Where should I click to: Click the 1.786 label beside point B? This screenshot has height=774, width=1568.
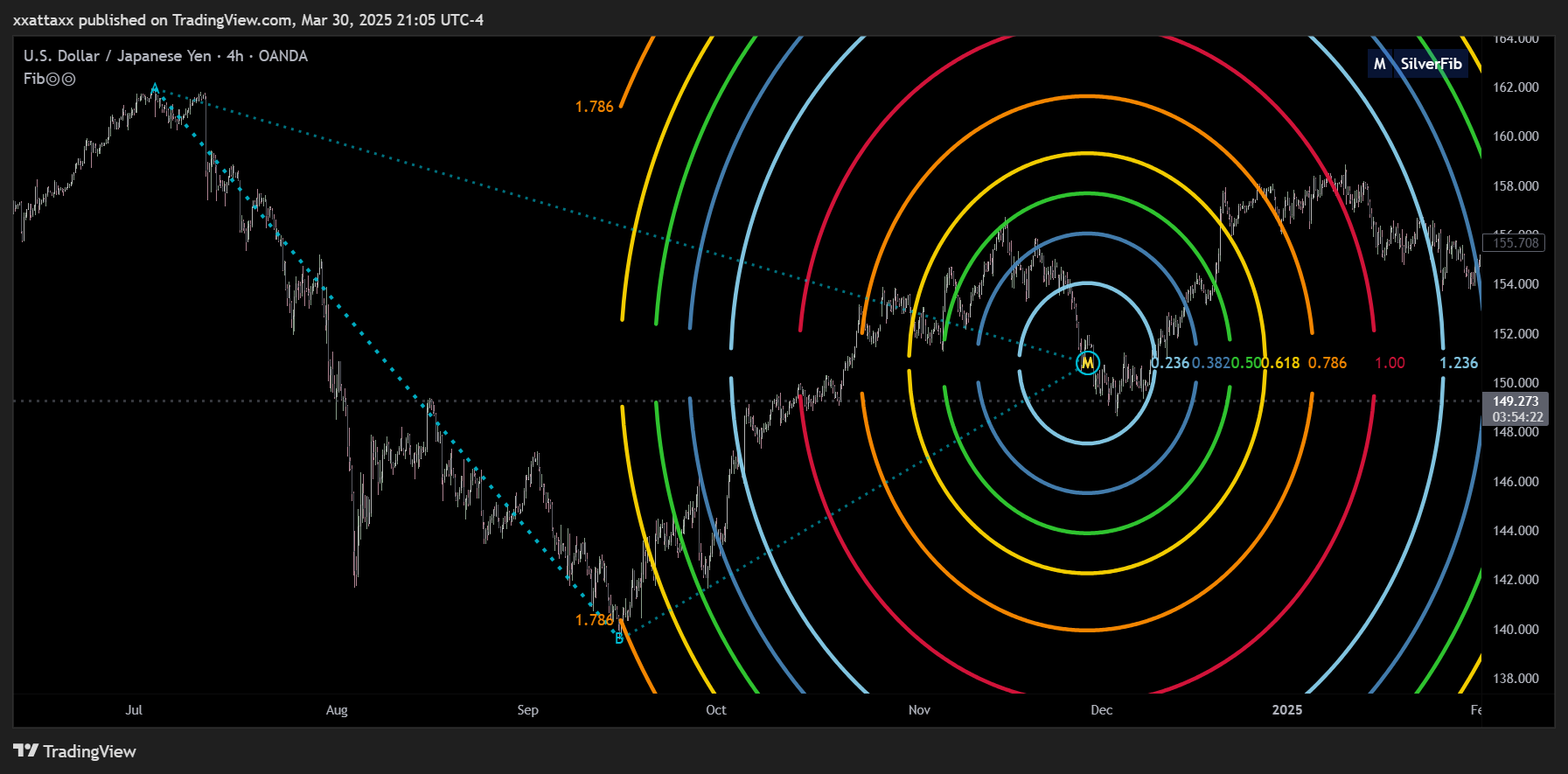click(x=595, y=620)
